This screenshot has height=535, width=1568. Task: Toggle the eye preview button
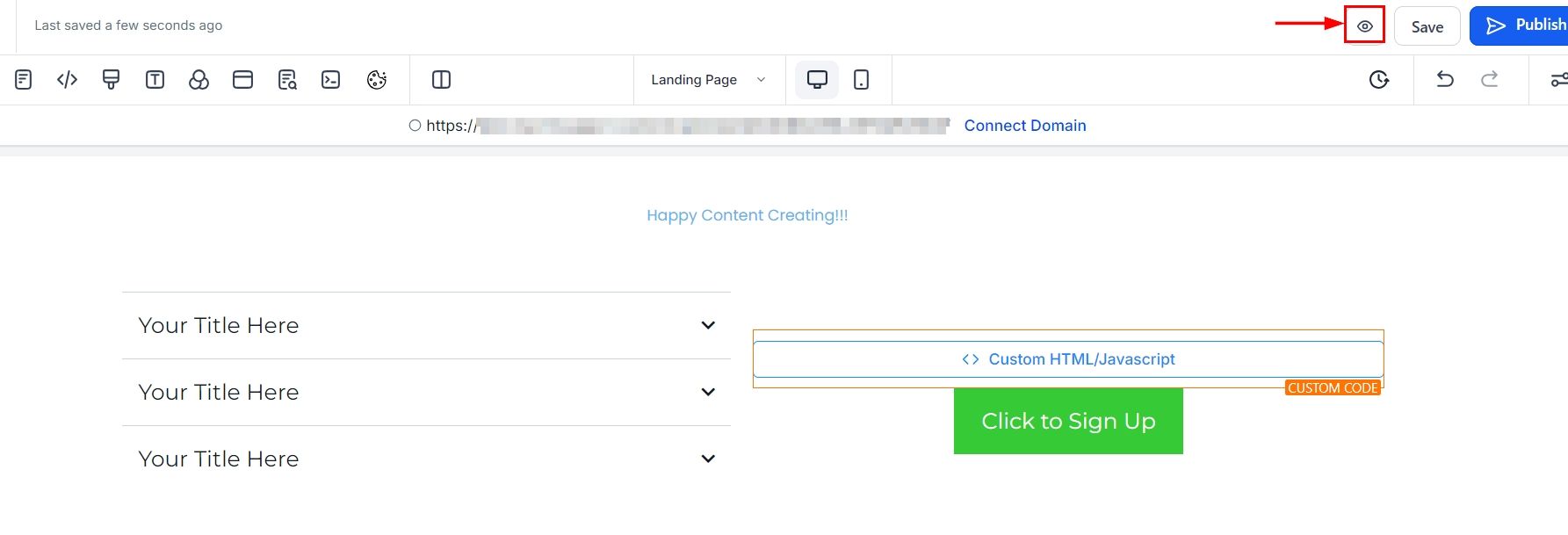(1365, 26)
